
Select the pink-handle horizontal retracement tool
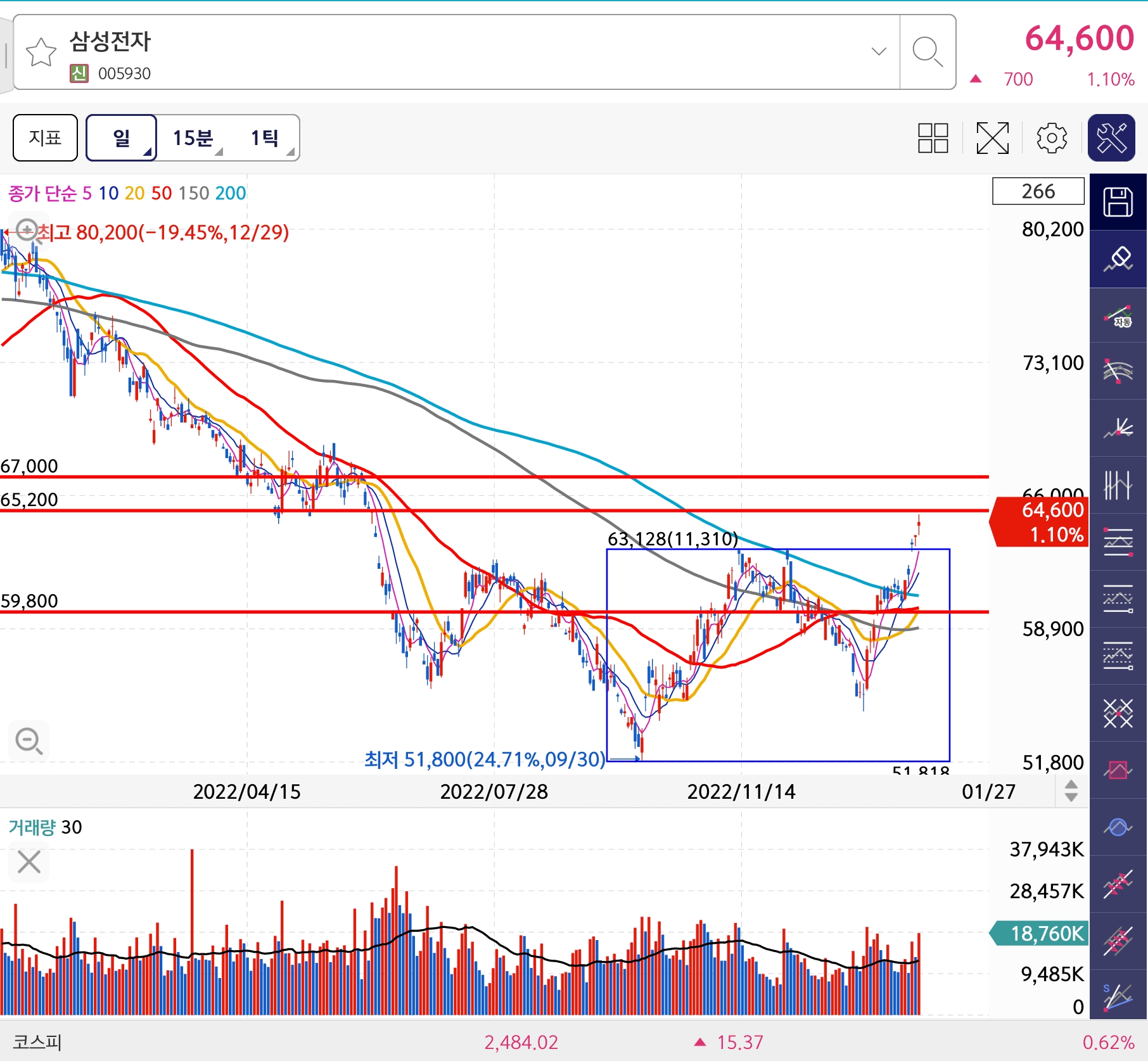pyautogui.click(x=1118, y=542)
